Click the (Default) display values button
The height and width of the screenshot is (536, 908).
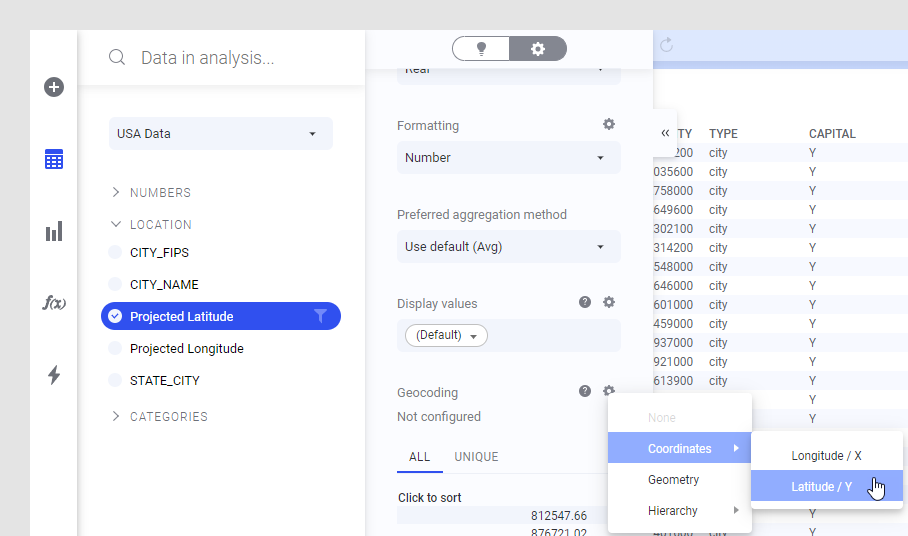click(x=446, y=336)
